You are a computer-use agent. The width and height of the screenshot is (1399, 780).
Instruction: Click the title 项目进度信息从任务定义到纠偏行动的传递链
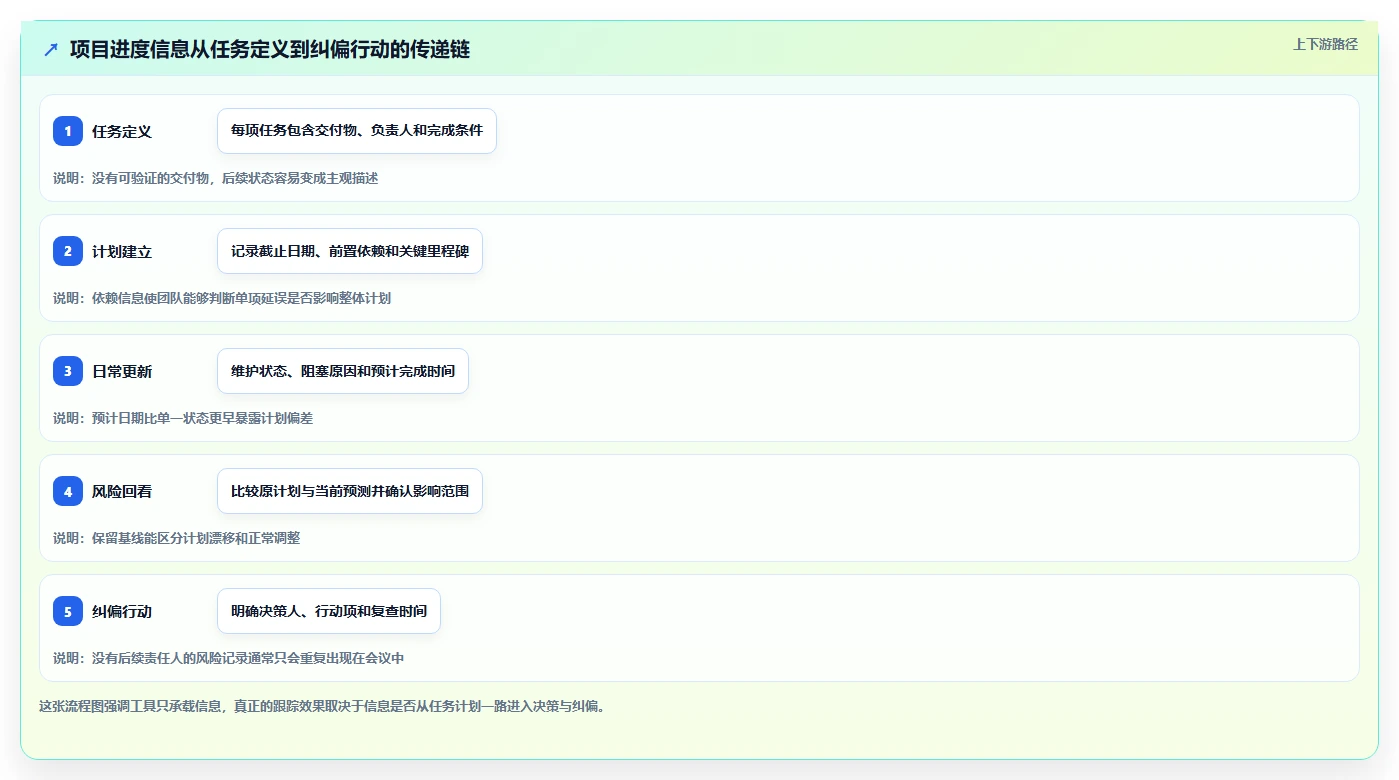click(x=270, y=49)
